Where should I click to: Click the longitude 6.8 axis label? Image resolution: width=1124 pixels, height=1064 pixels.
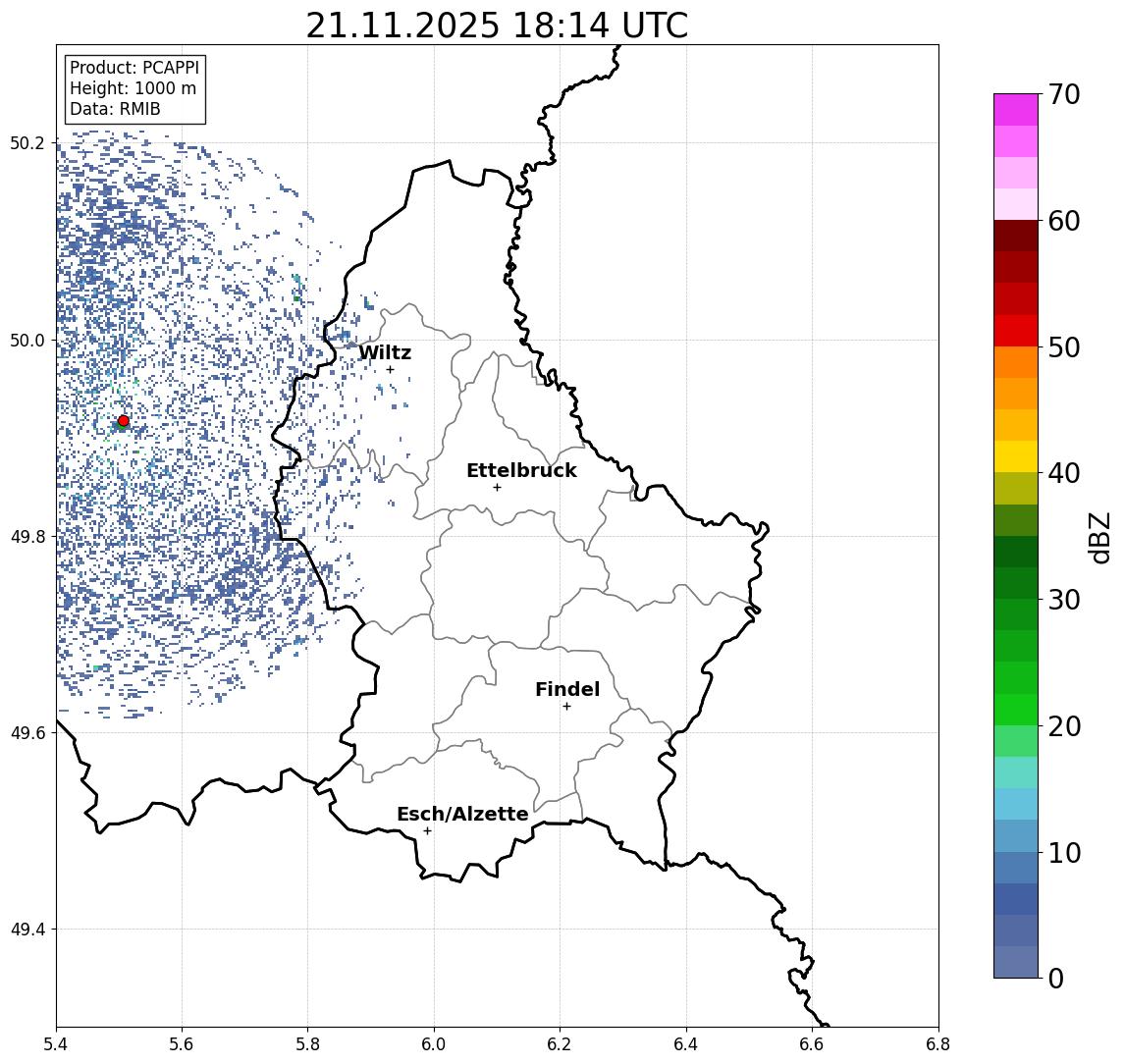938,1044
